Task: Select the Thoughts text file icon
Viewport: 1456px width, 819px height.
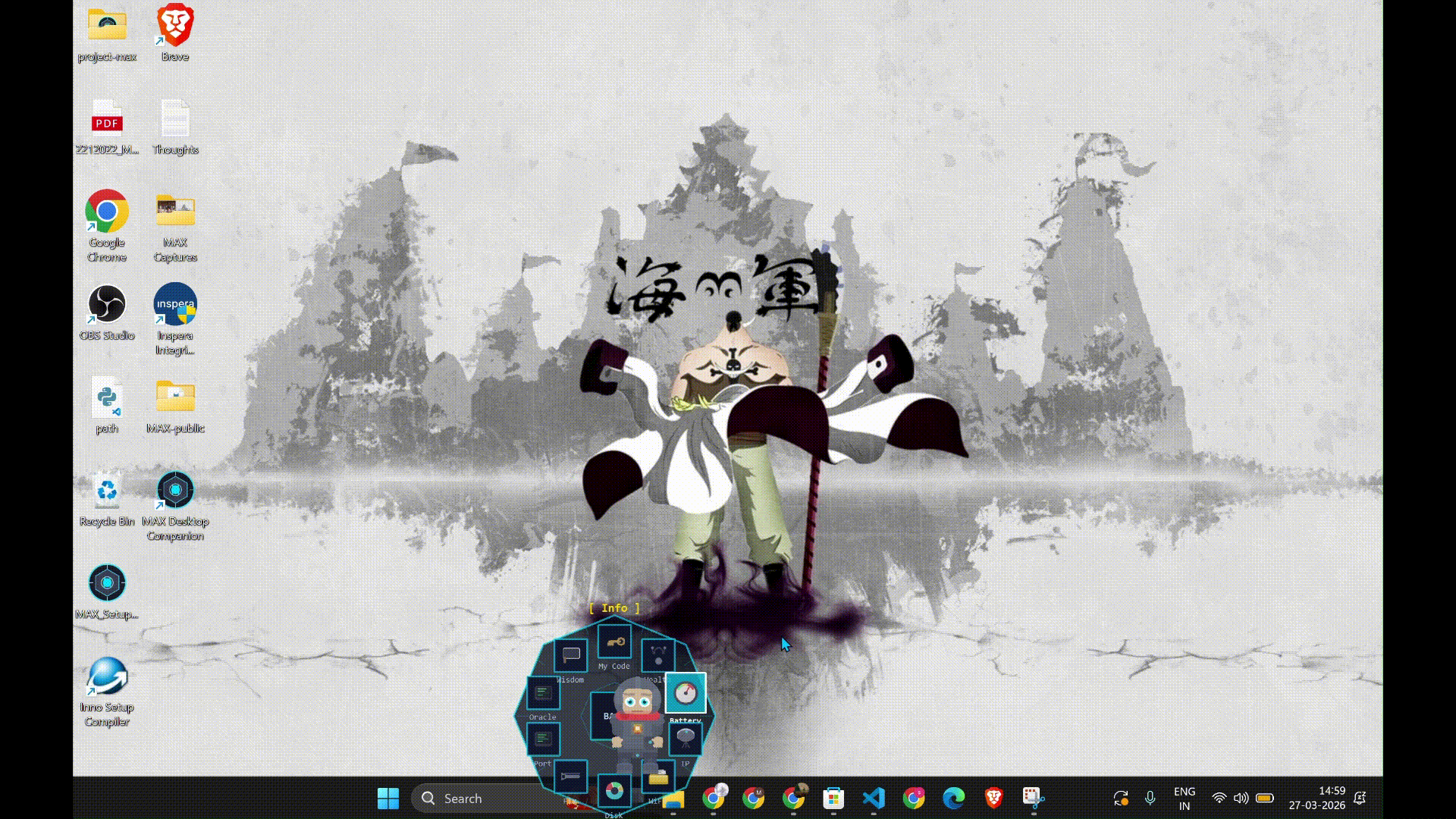Action: (x=175, y=127)
